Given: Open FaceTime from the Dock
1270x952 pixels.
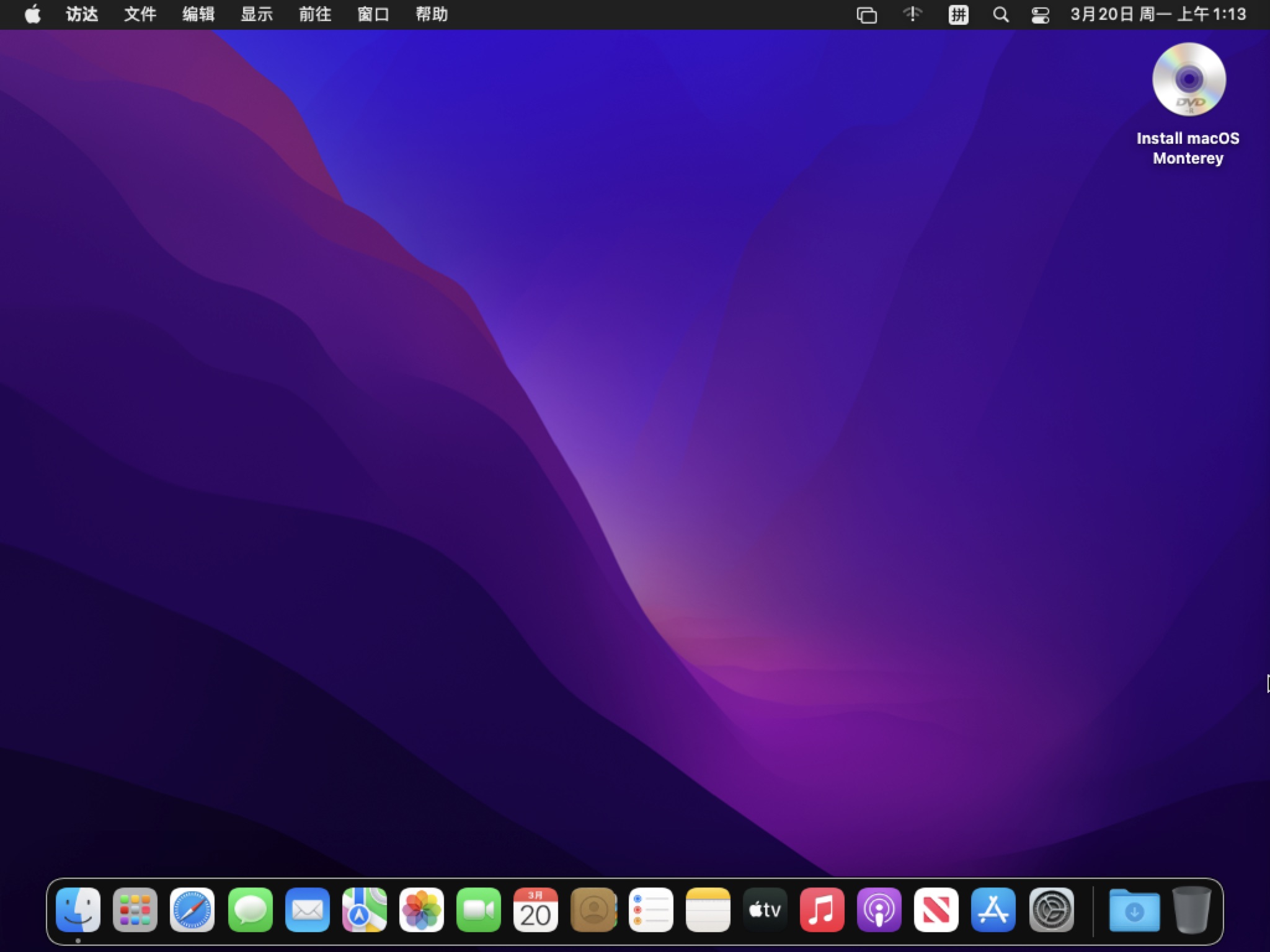Looking at the screenshot, I should pos(479,910).
